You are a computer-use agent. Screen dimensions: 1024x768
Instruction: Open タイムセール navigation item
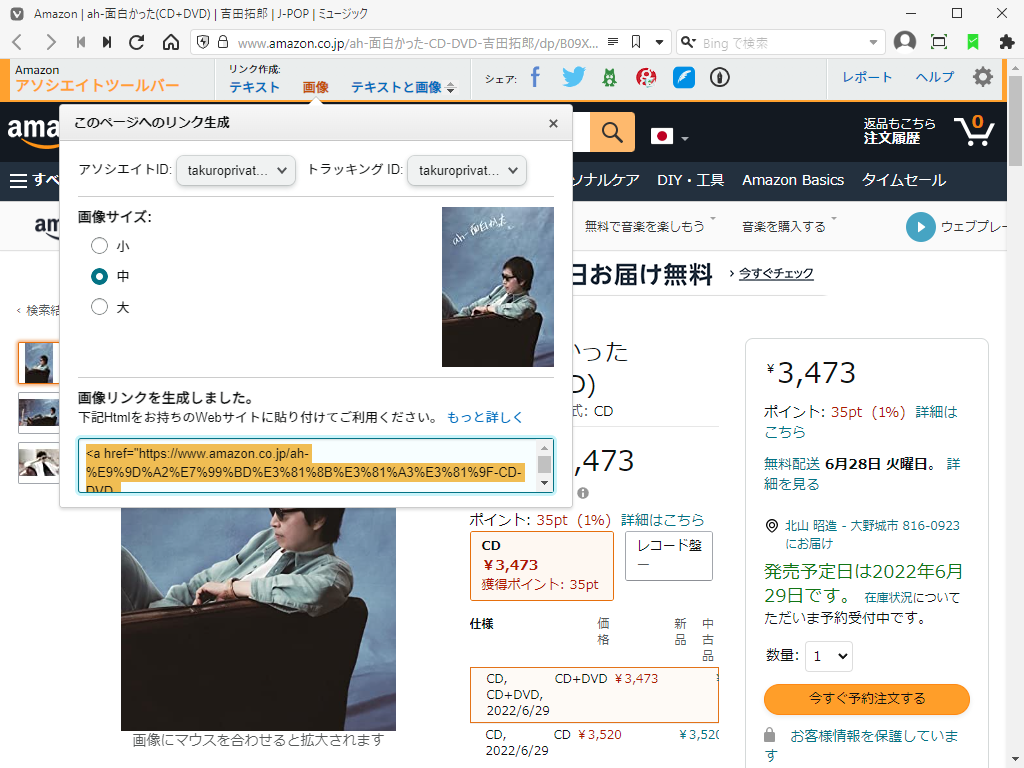tap(904, 180)
